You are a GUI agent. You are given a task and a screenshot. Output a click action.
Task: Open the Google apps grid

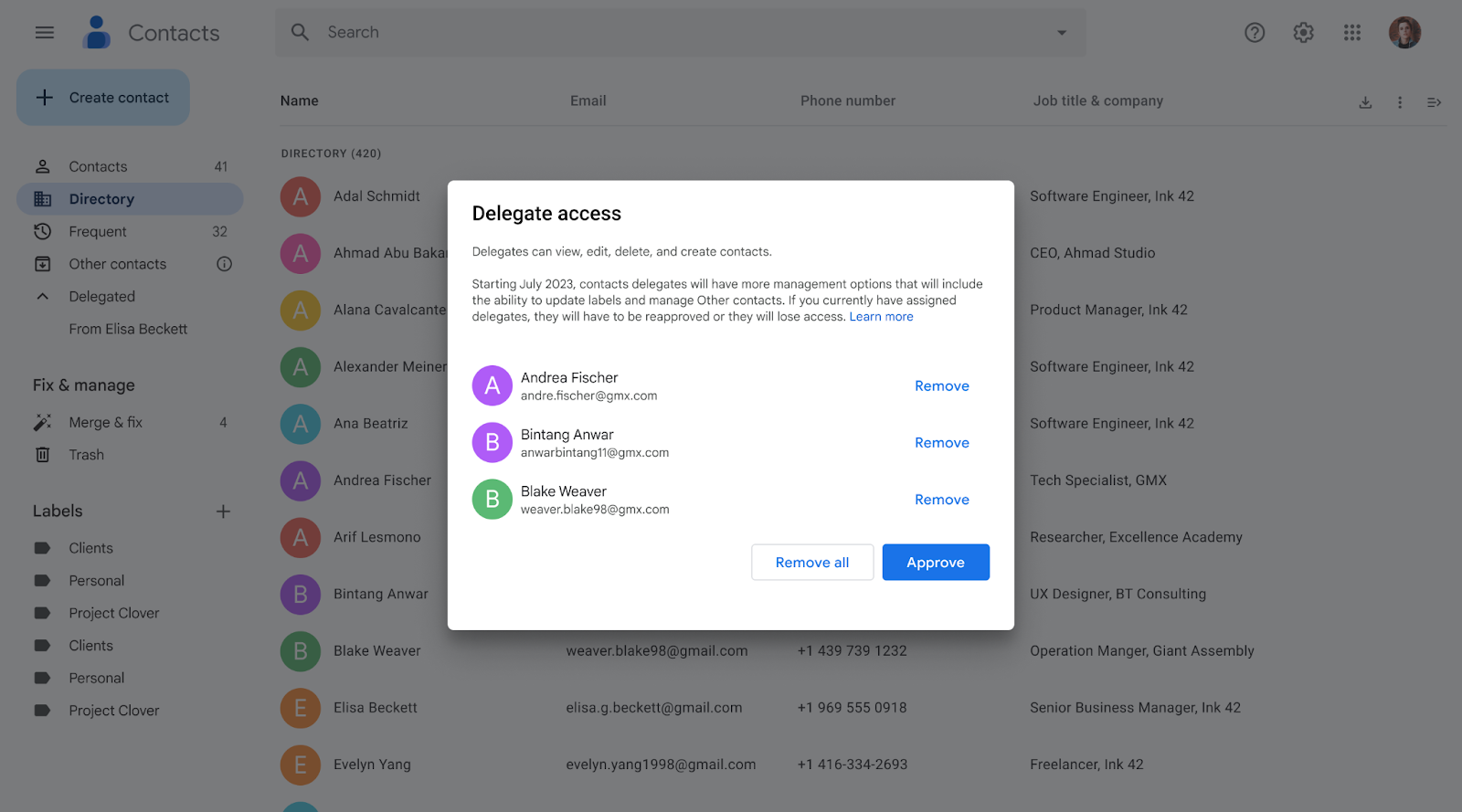1352,33
